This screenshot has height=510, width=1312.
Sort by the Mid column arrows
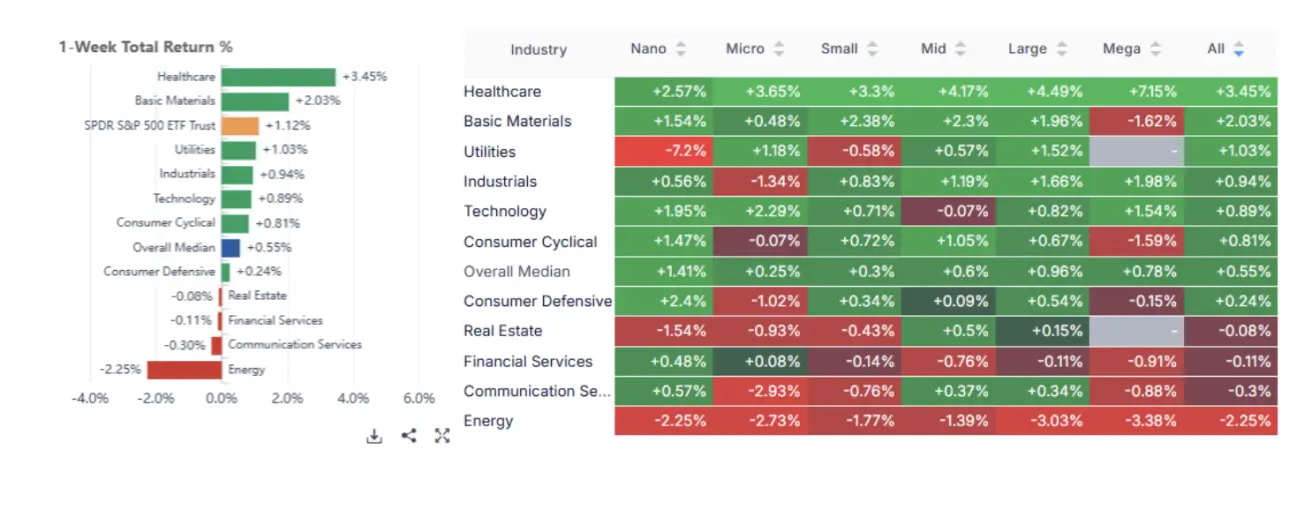[960, 49]
